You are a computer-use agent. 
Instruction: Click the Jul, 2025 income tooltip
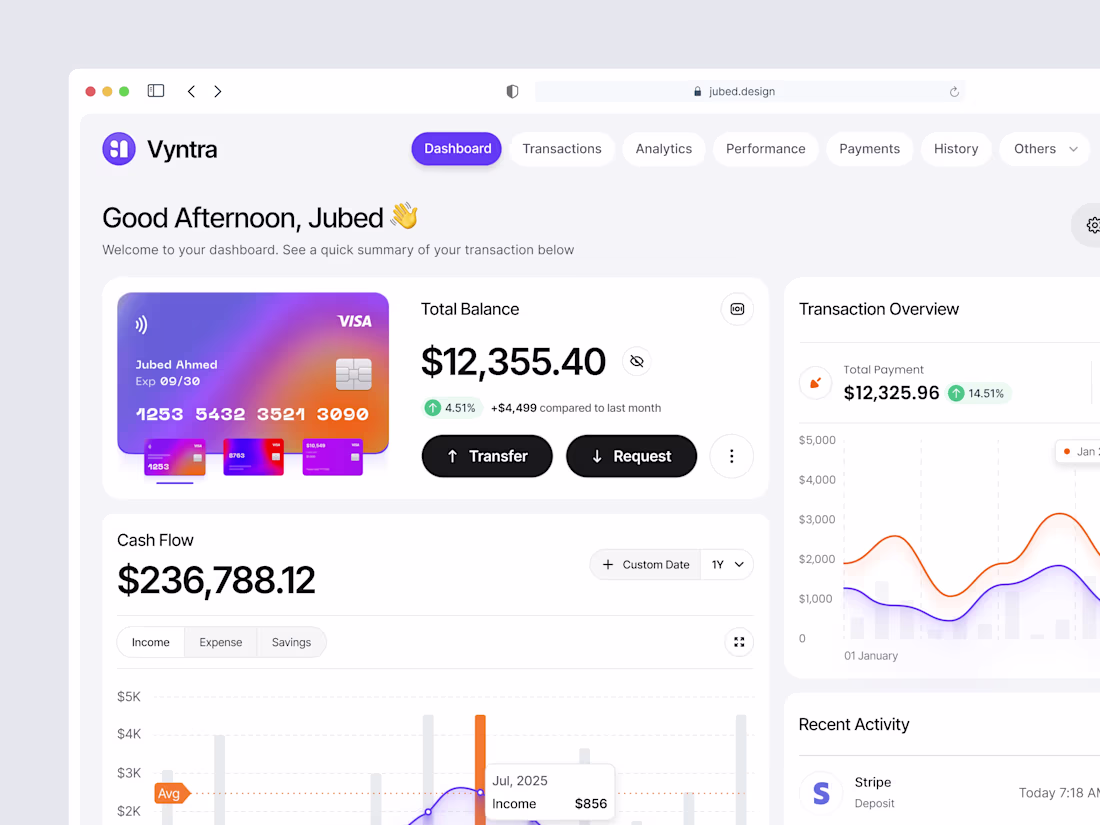(549, 792)
